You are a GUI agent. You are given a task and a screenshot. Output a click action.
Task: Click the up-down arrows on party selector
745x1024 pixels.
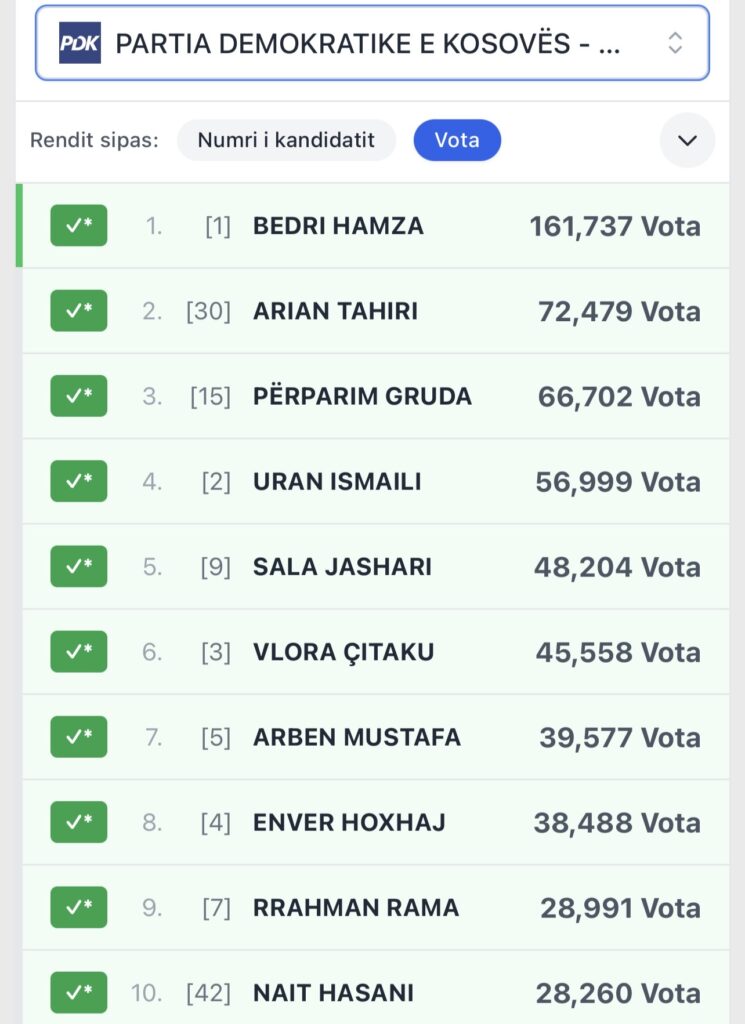(675, 43)
